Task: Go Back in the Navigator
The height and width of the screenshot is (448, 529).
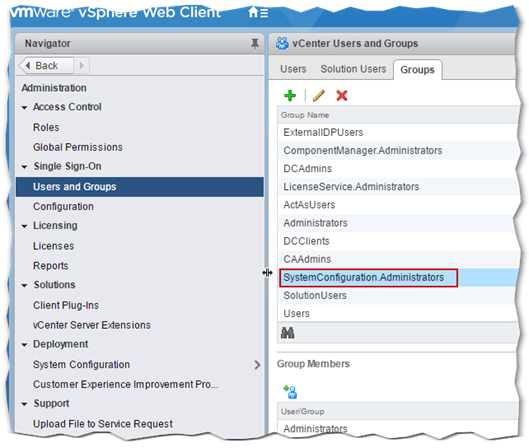Action: click(46, 65)
